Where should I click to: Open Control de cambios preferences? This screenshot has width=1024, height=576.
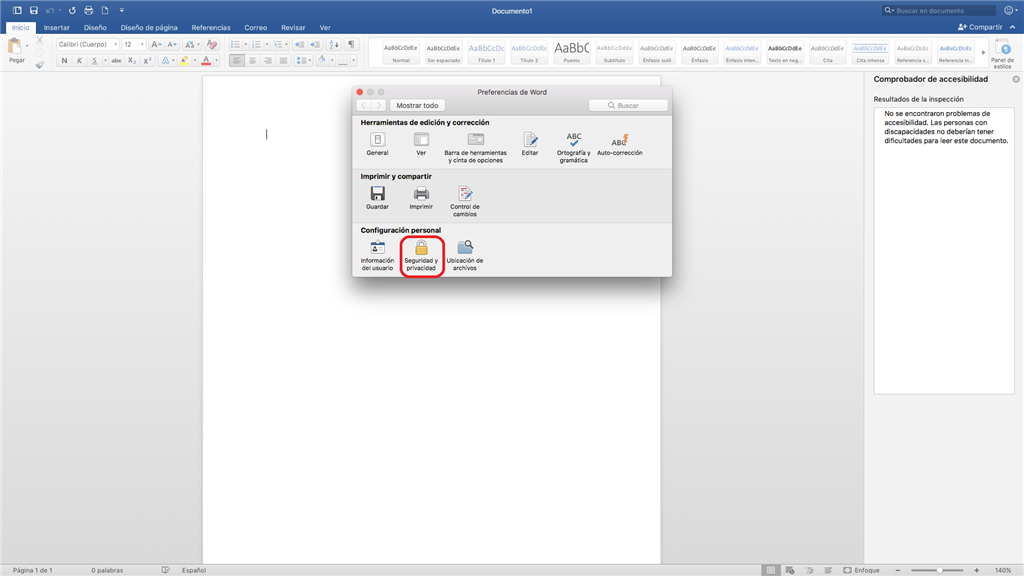465,201
